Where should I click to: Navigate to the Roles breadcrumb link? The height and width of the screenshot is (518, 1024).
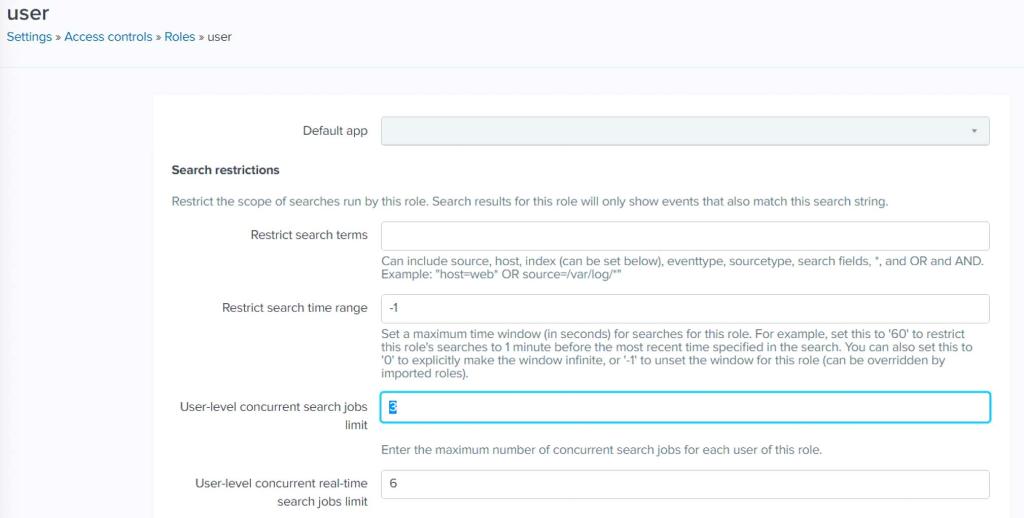[x=180, y=37]
